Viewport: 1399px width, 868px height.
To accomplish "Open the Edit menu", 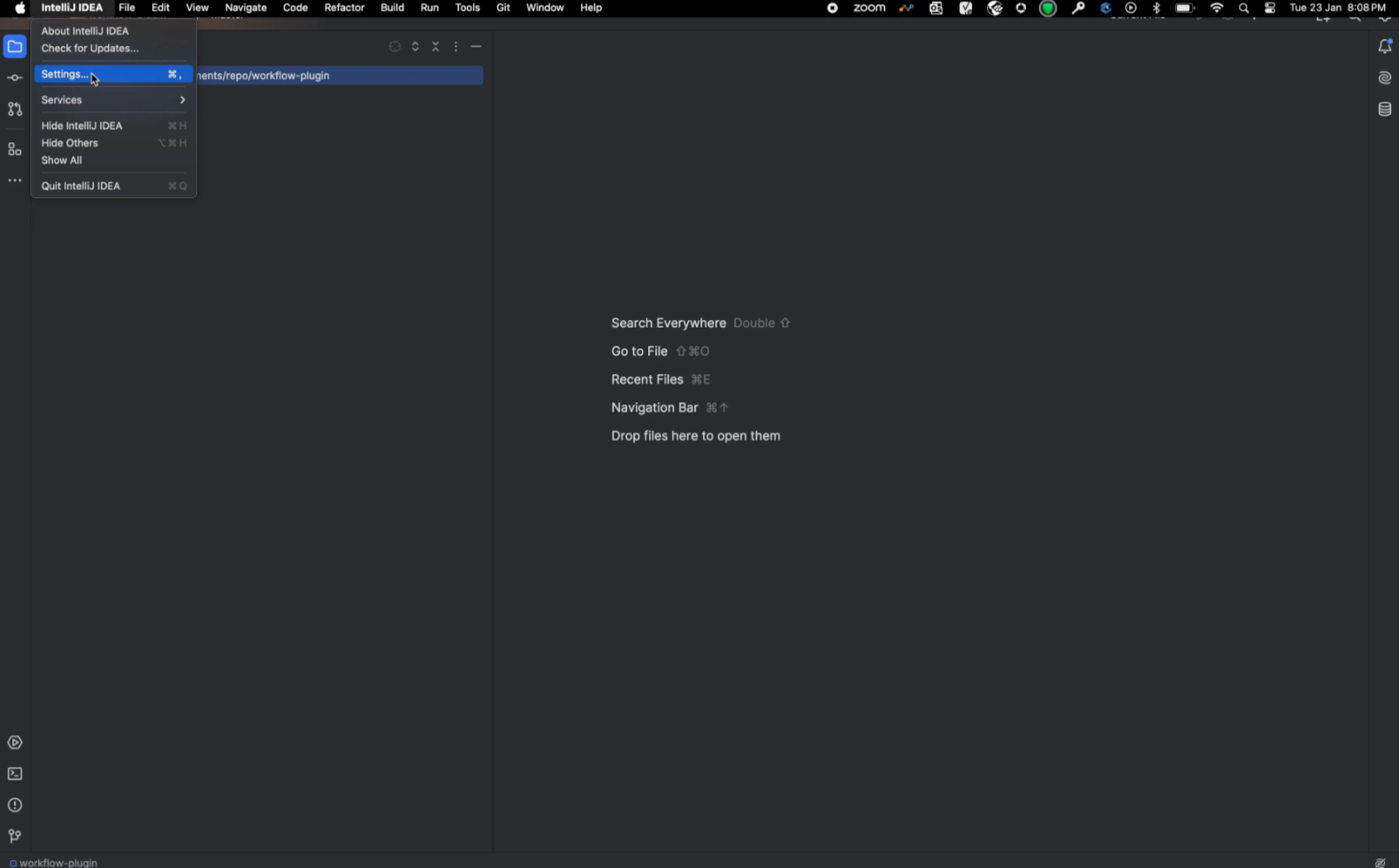I will point(160,8).
